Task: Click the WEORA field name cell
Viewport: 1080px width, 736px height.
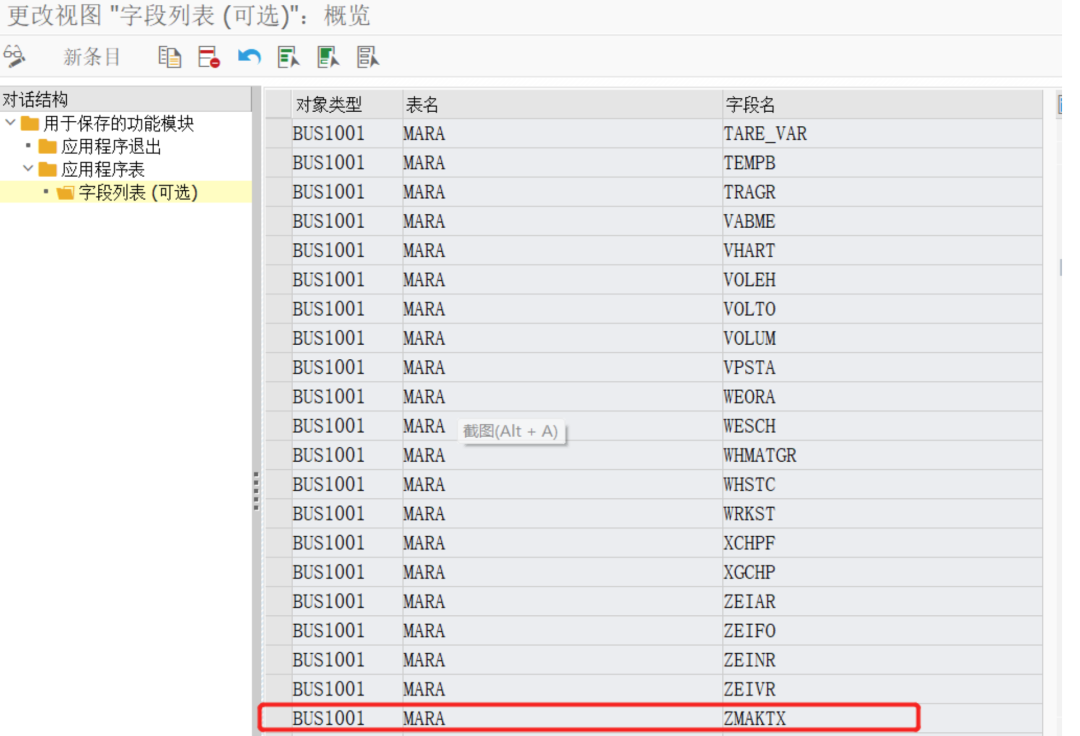Action: (x=882, y=397)
